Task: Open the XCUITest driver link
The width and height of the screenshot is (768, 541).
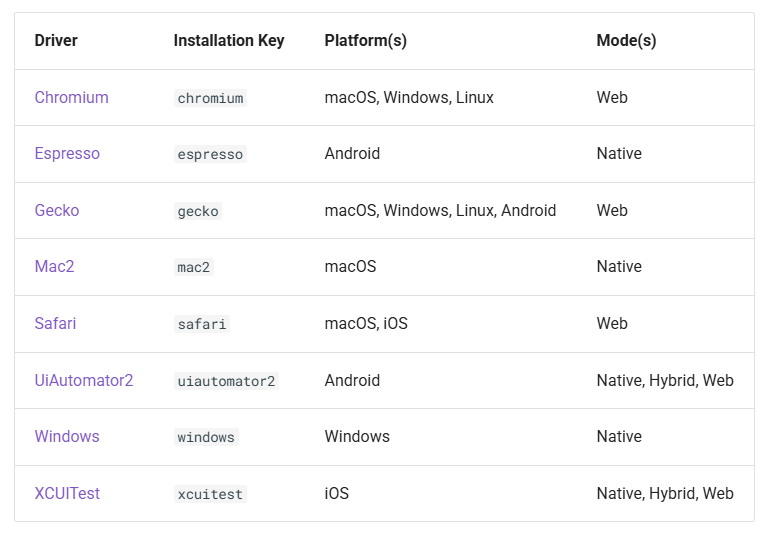Action: click(67, 494)
